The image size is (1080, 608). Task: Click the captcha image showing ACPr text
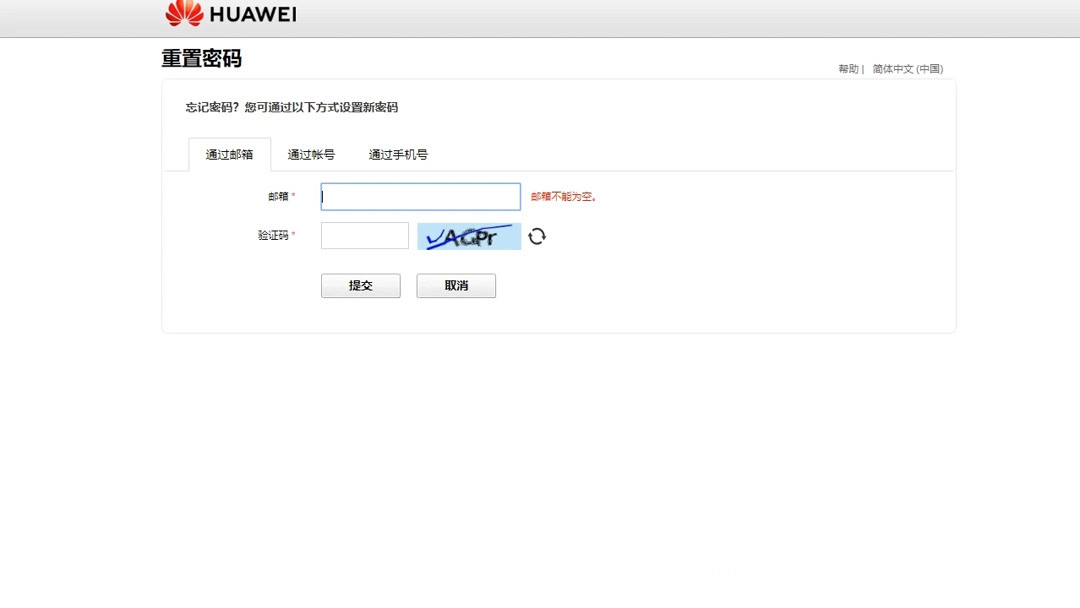468,235
